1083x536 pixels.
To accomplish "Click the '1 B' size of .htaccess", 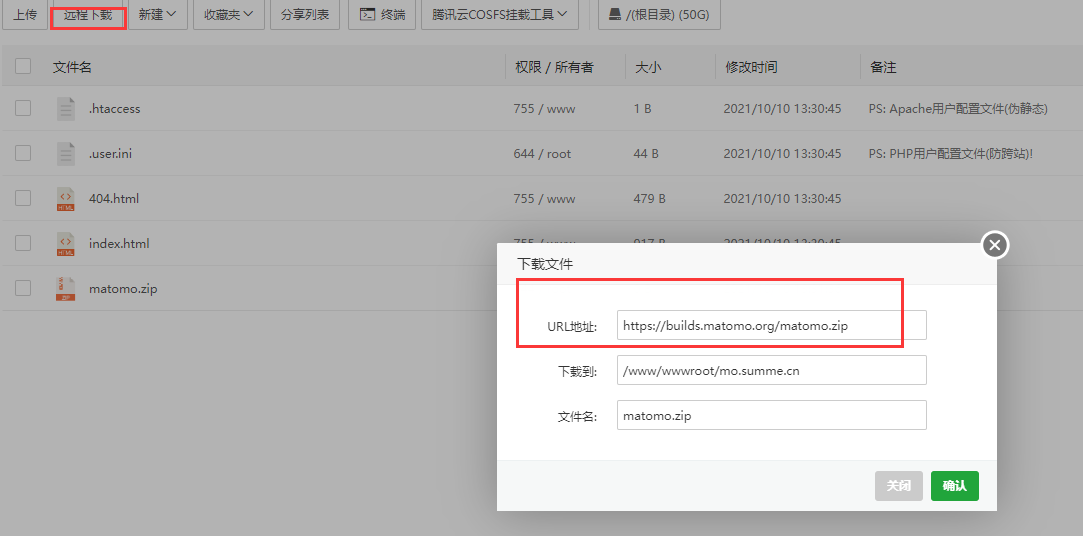I will click(x=642, y=108).
